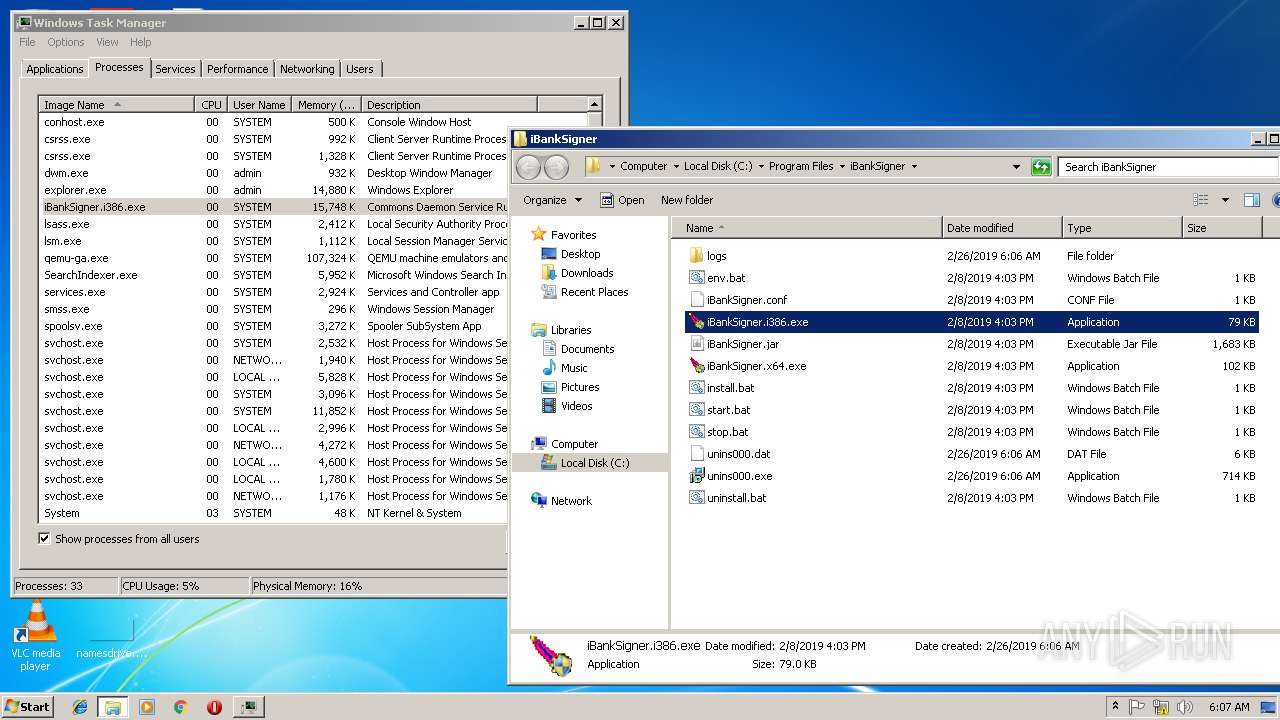Switch to the Networking tab
Viewport: 1280px width, 720px height.
point(307,69)
